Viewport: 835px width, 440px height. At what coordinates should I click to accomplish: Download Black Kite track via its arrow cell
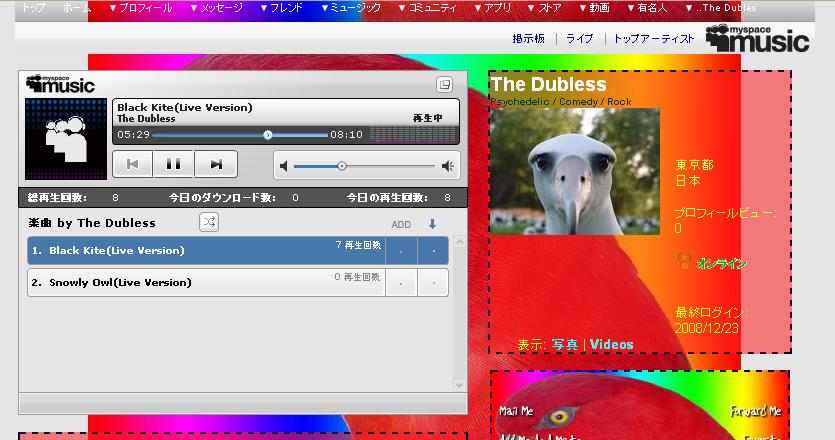point(433,250)
